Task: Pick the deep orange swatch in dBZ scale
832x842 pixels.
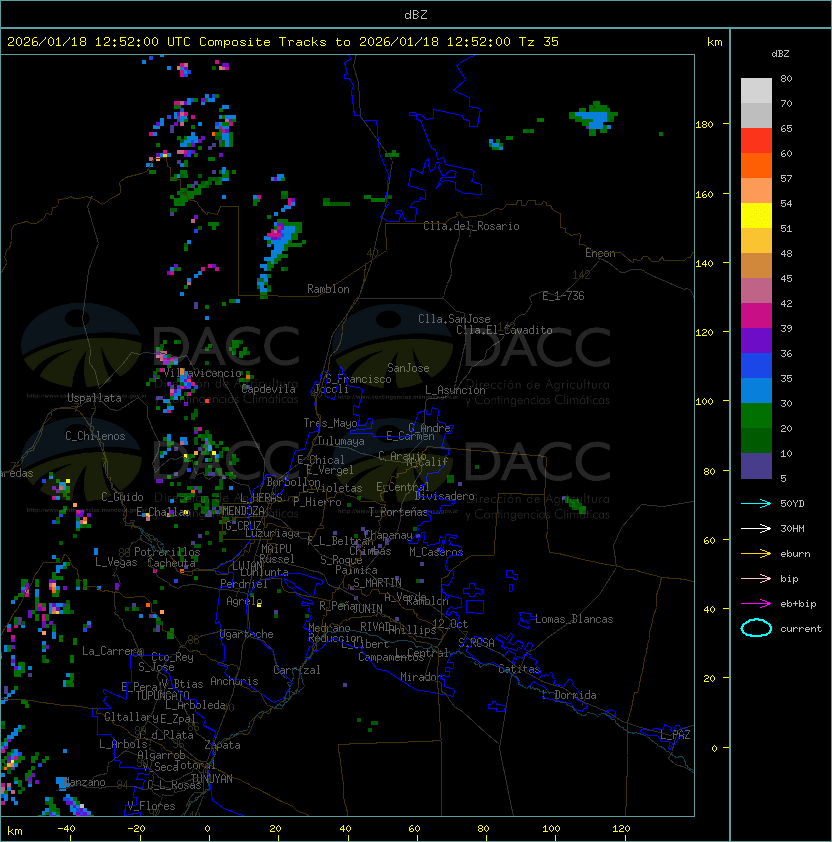Action: [756, 165]
